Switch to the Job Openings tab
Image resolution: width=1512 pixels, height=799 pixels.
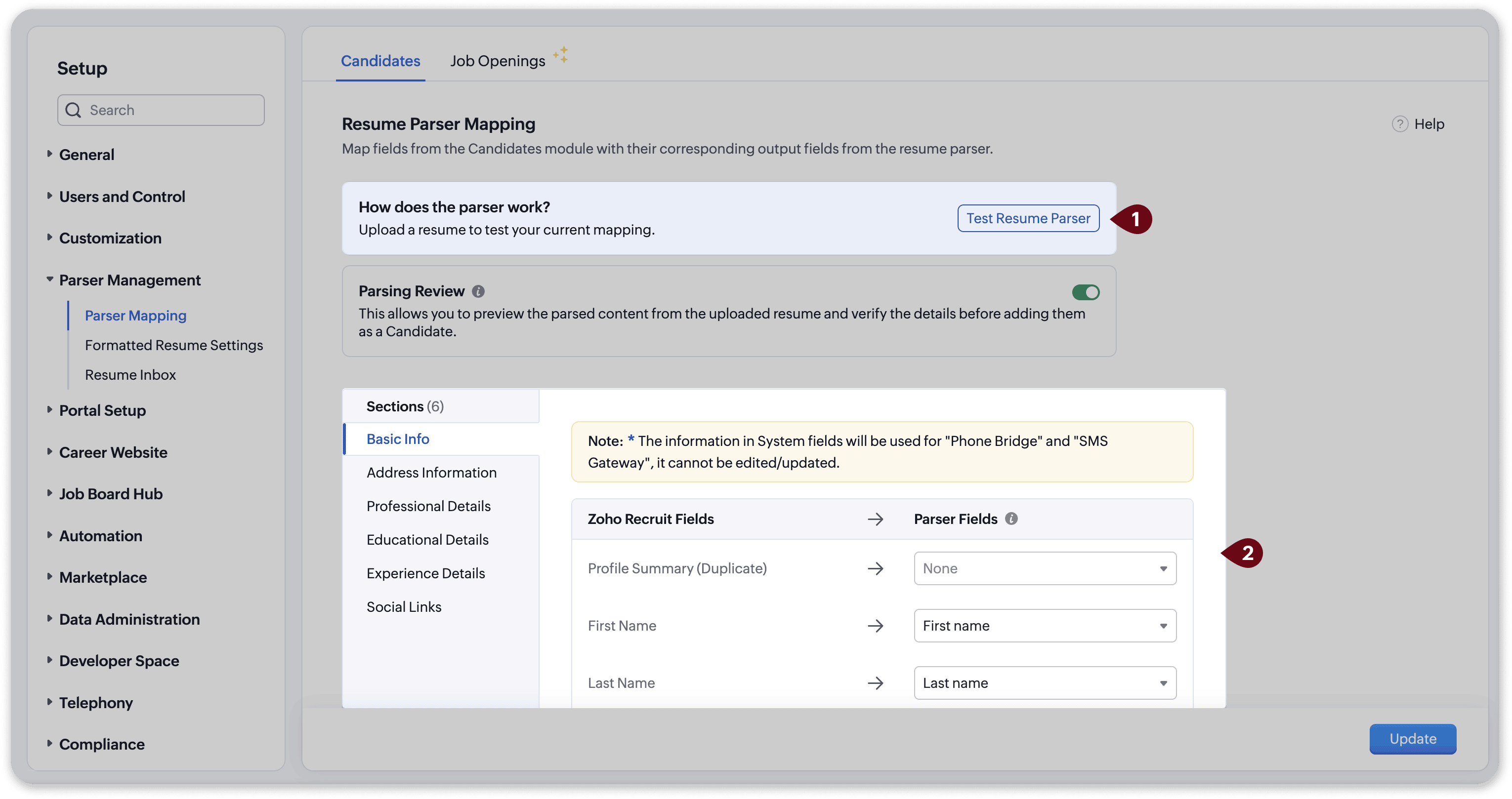497,61
